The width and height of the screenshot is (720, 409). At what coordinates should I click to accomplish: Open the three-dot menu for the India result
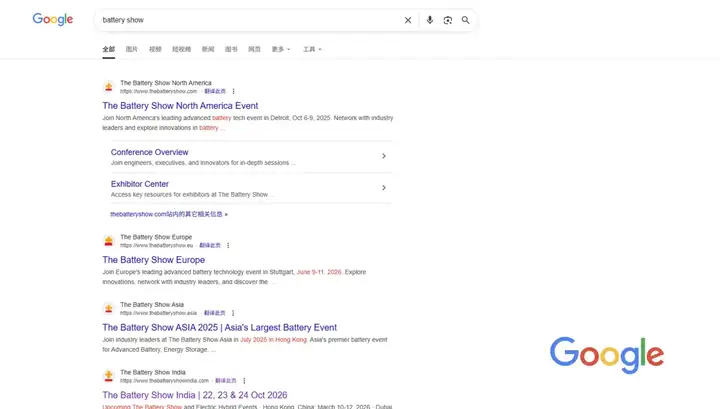(244, 381)
